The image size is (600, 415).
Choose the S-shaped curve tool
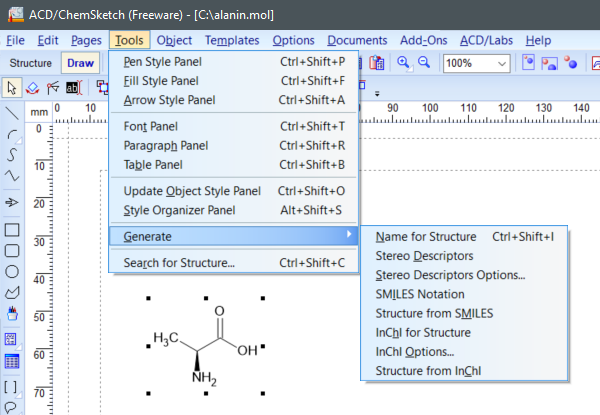point(12,155)
